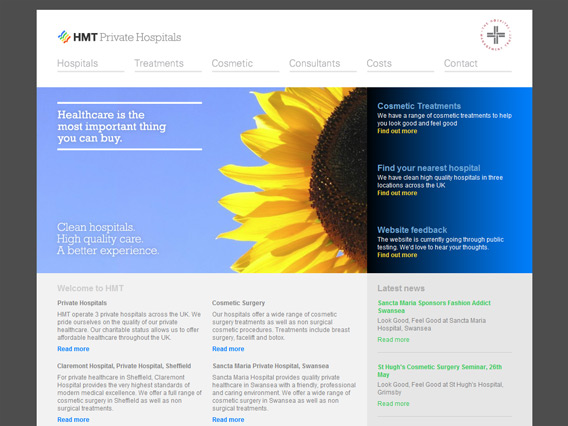Click the sunflower banner image

click(202, 180)
